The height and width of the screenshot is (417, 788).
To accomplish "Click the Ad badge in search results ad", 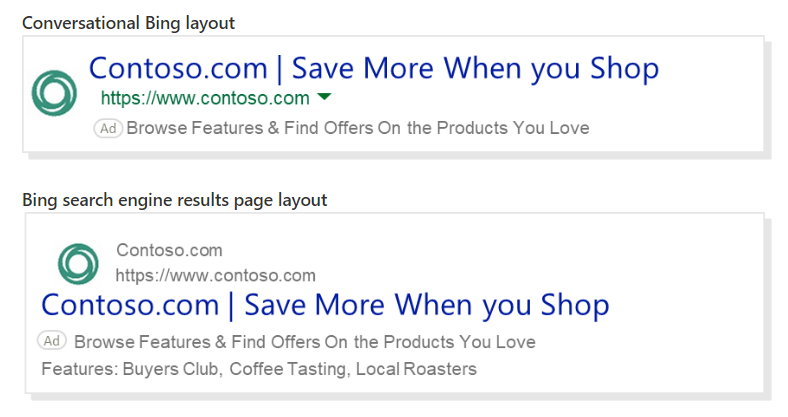I will click(x=52, y=341).
